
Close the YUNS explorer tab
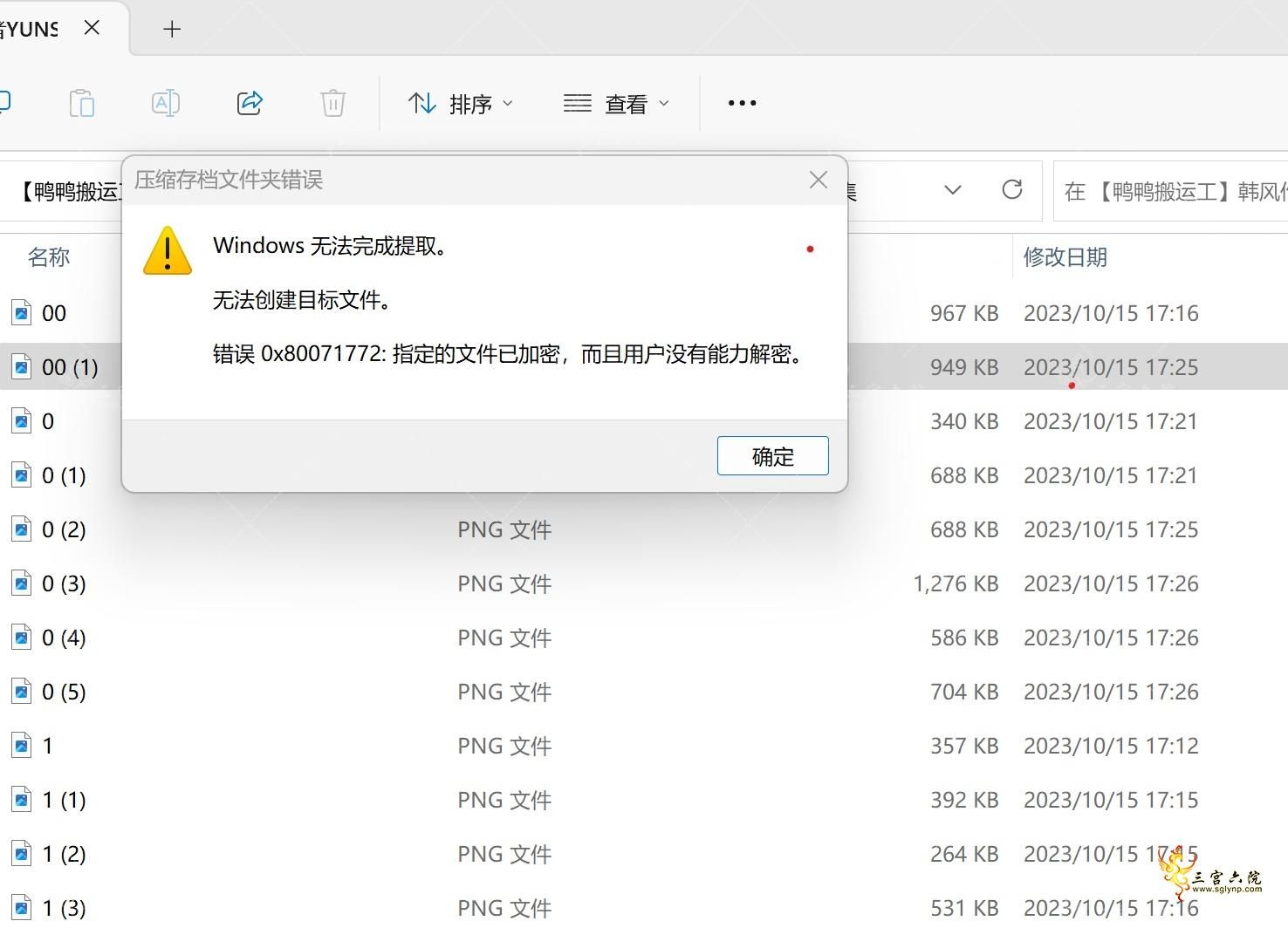[92, 28]
